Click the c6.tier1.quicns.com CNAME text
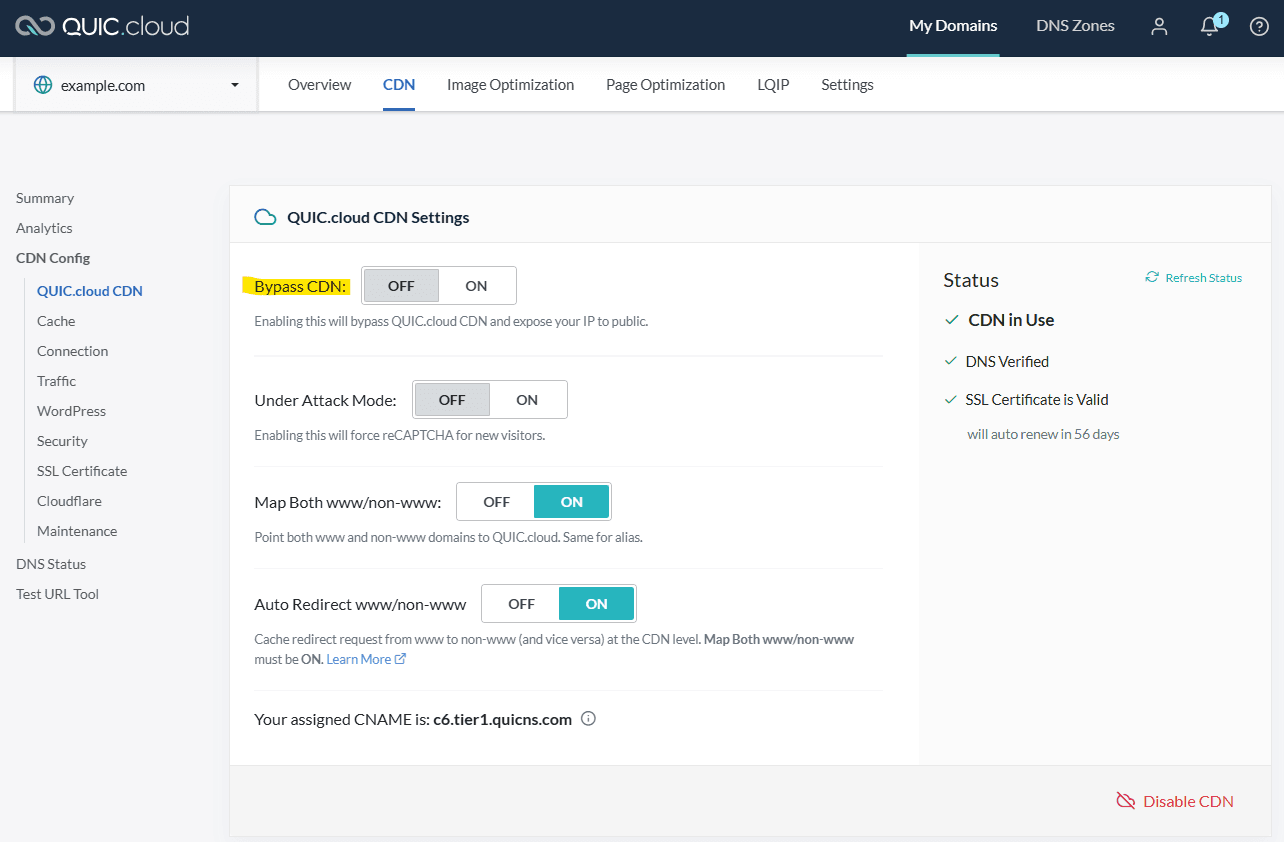The image size is (1284, 842). click(502, 719)
